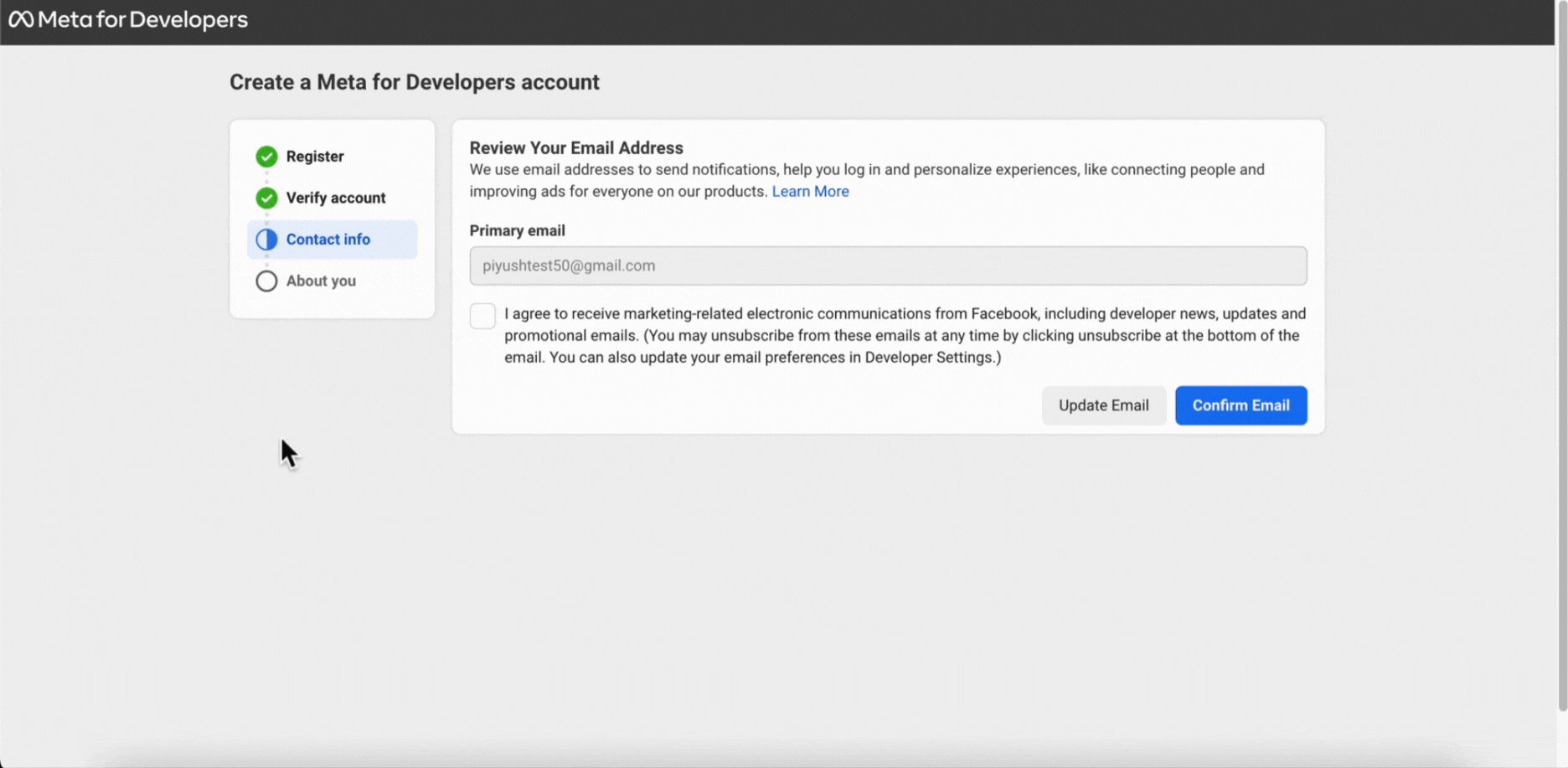Select the Register step label

tap(315, 157)
